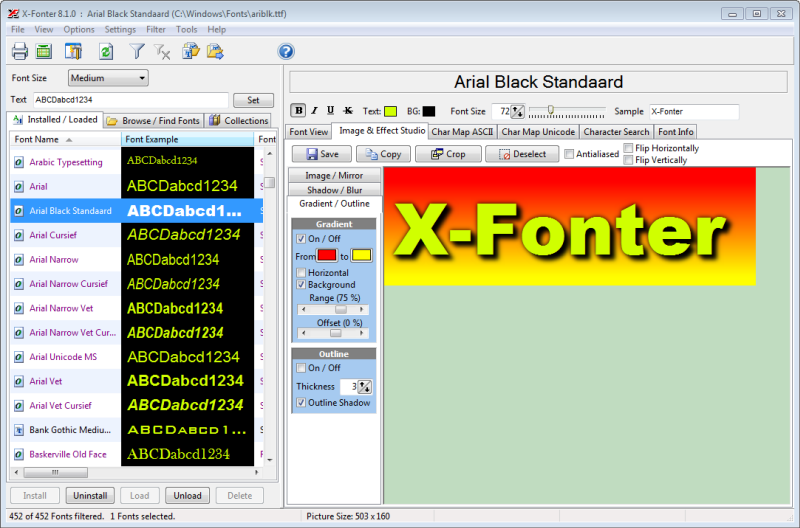This screenshot has width=800, height=528.
Task: Enable Horizontal gradient checkbox
Action: pos(301,273)
